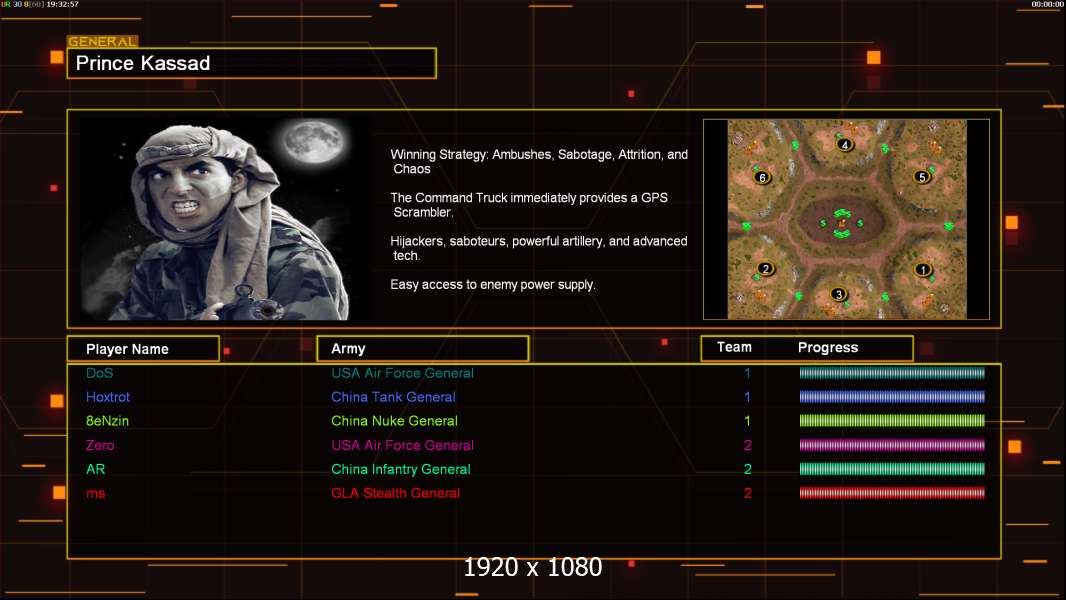Select player name AR
This screenshot has width=1066, height=600.
(95, 469)
